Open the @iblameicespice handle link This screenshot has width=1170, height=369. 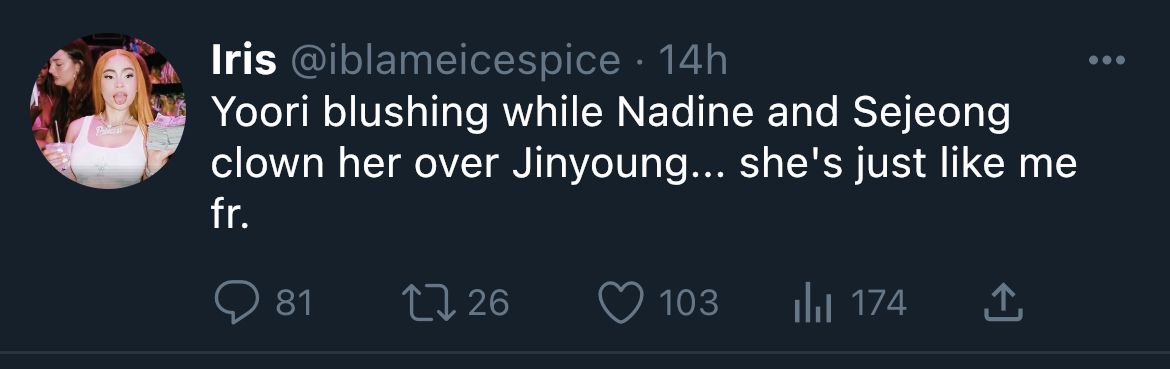454,62
